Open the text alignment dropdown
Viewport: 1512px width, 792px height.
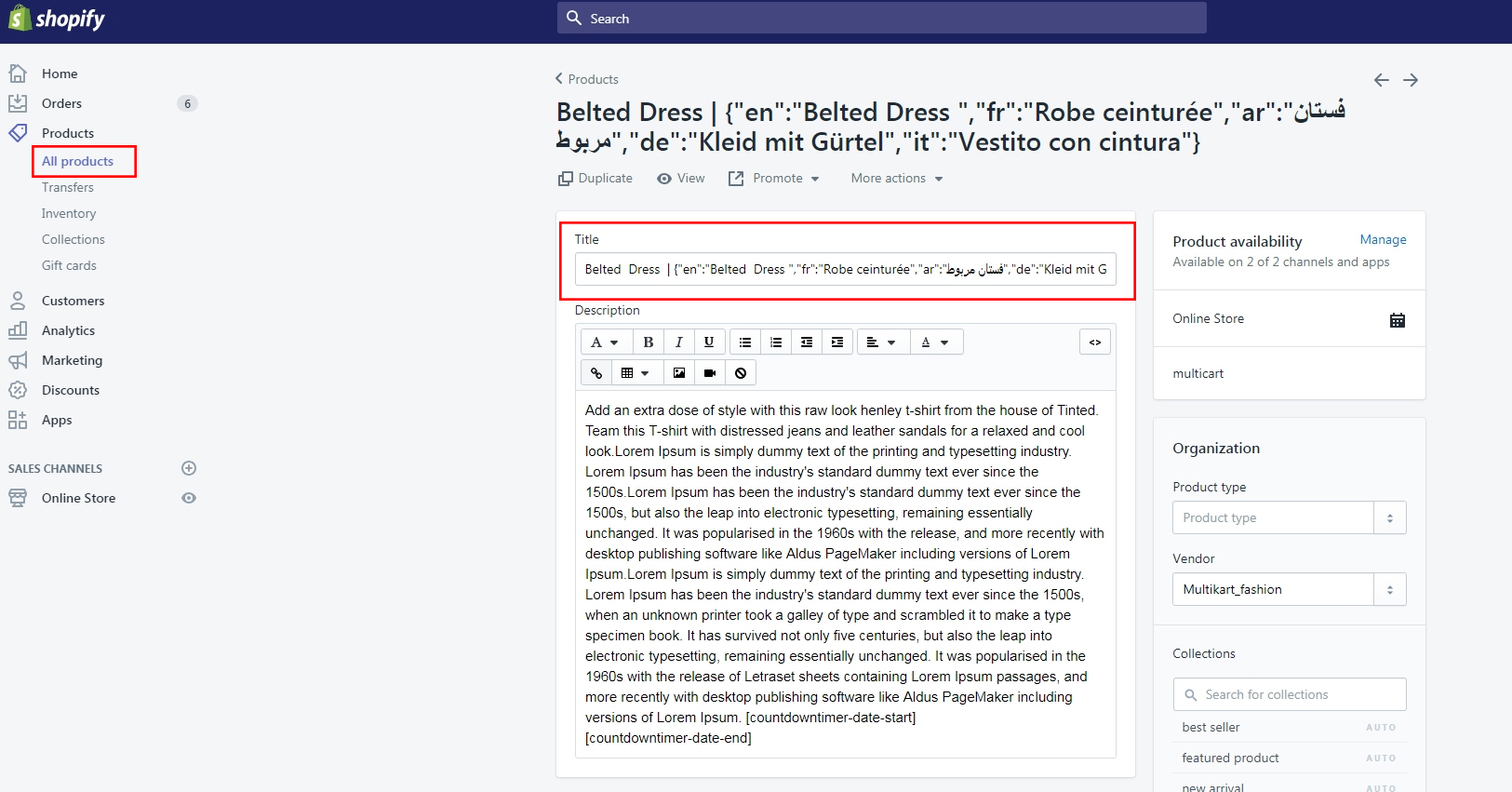[x=881, y=342]
